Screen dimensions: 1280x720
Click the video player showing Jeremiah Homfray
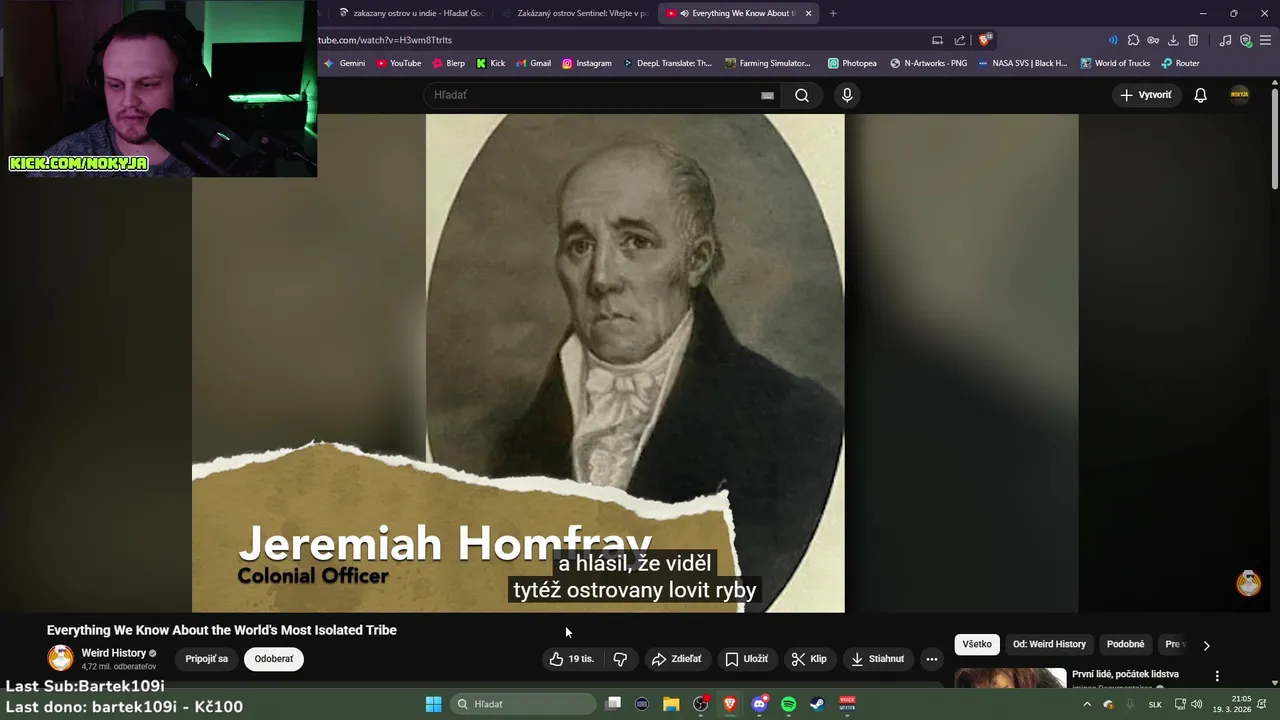(635, 362)
